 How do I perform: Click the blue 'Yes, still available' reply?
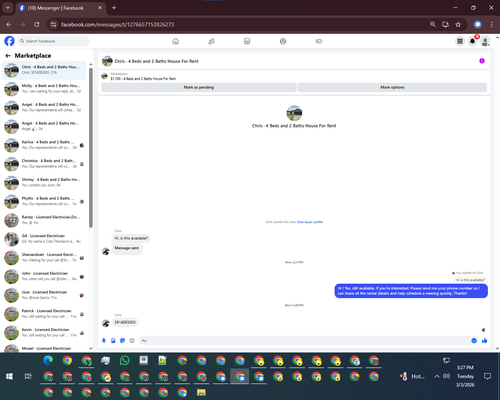coord(411,291)
